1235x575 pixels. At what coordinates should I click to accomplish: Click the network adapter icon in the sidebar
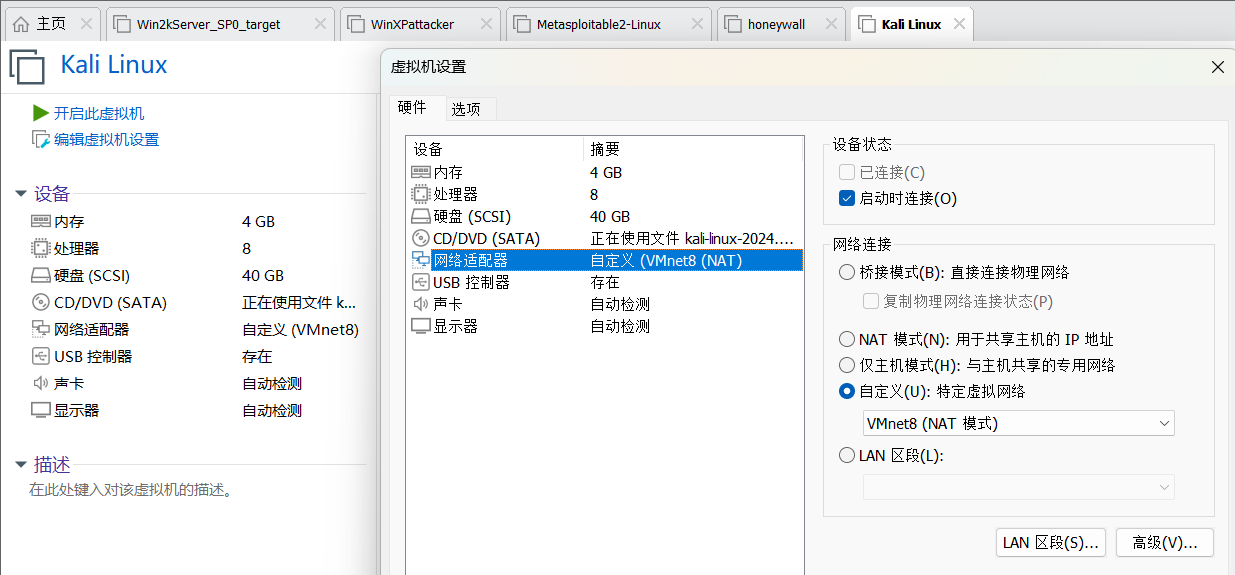pyautogui.click(x=40, y=329)
